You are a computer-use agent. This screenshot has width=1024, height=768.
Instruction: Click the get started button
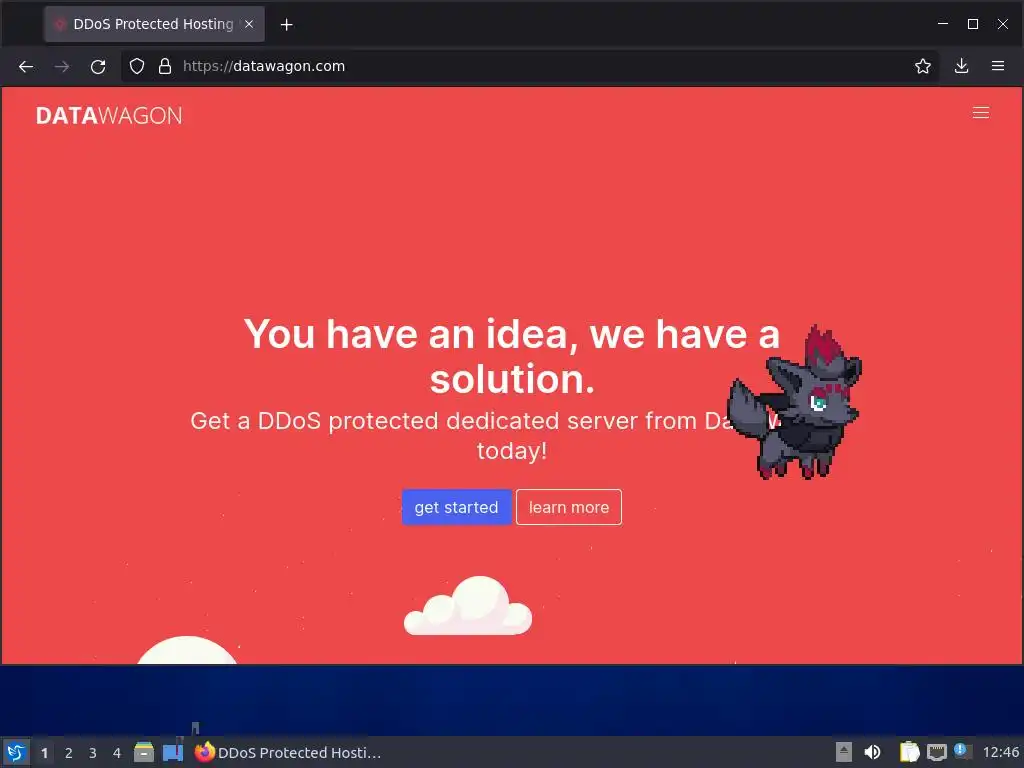pyautogui.click(x=456, y=507)
